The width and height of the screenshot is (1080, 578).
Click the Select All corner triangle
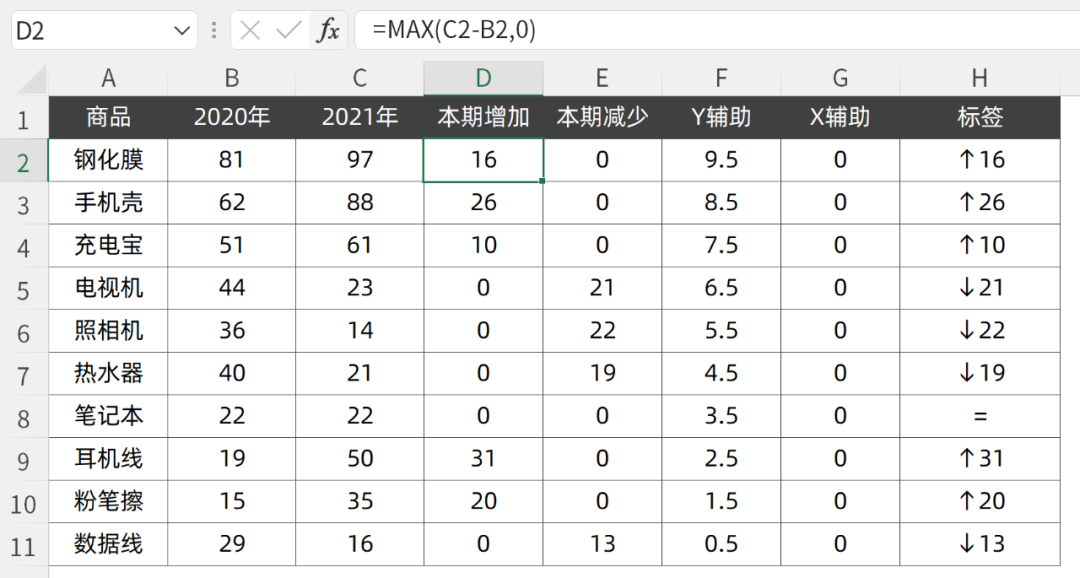(32, 79)
